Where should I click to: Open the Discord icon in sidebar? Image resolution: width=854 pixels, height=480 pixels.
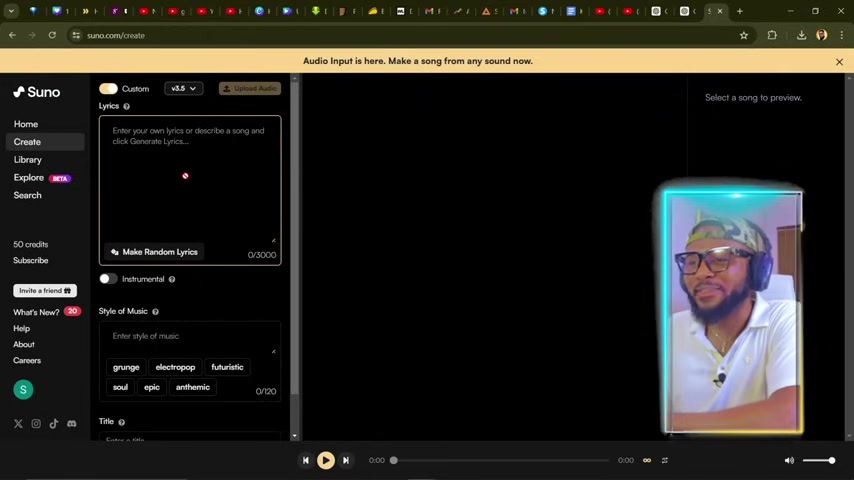point(72,423)
